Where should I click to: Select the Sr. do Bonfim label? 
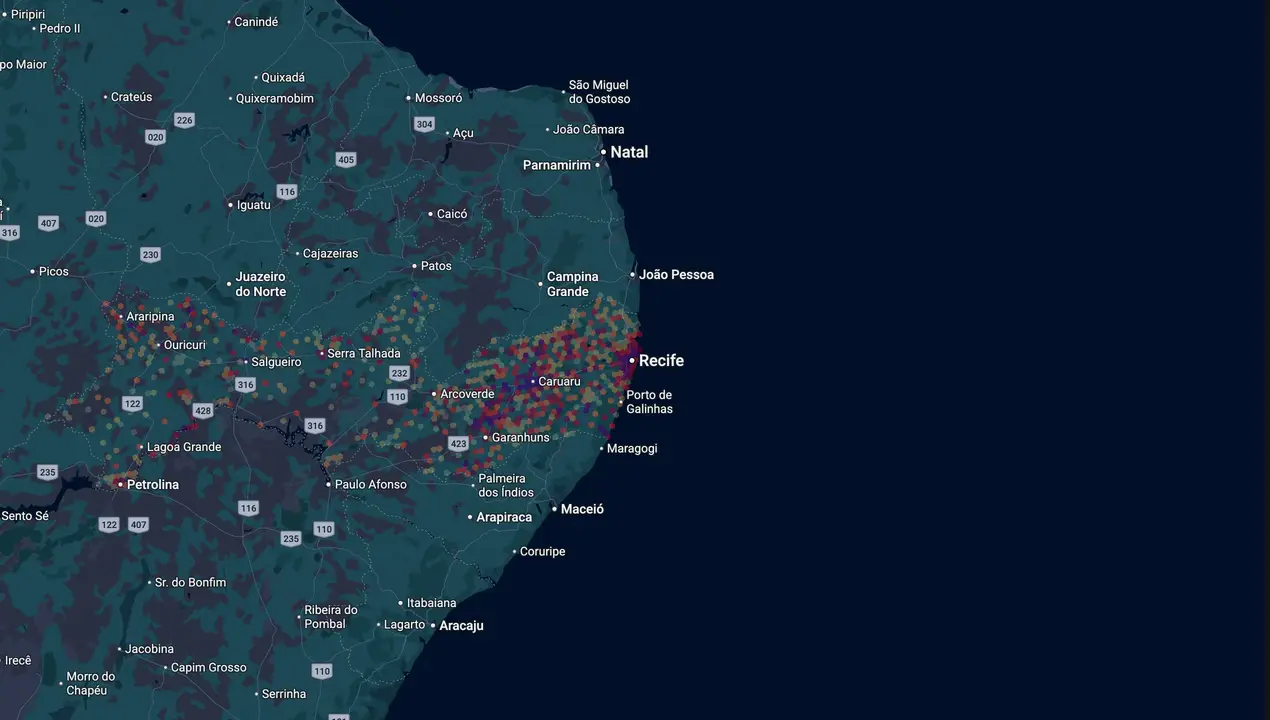pyautogui.click(x=191, y=582)
